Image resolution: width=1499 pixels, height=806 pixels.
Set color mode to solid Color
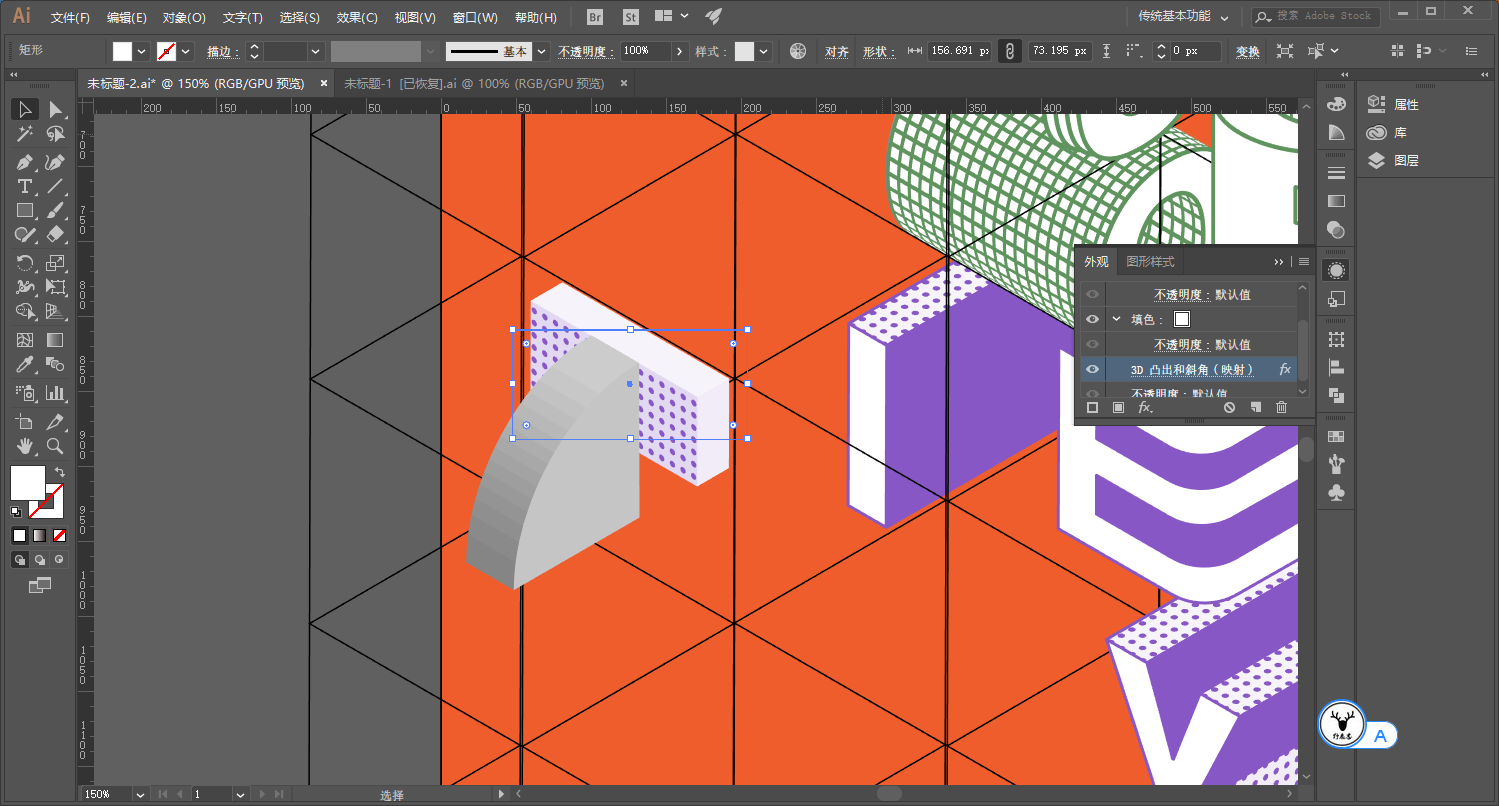[x=19, y=535]
